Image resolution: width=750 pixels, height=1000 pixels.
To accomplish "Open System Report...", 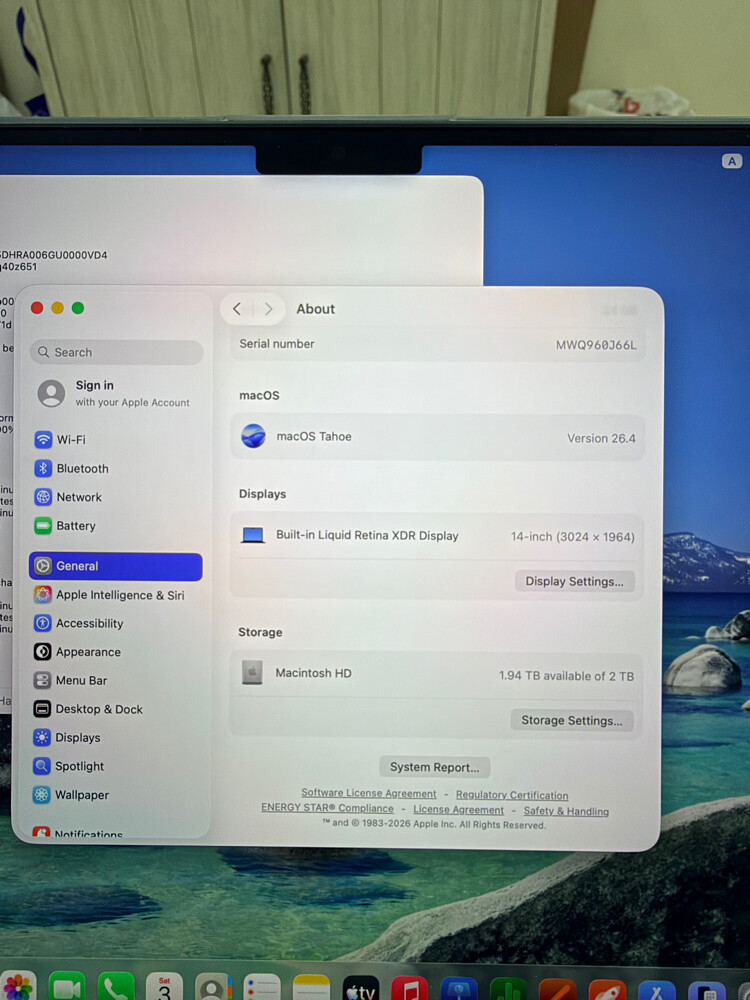I will coord(434,767).
